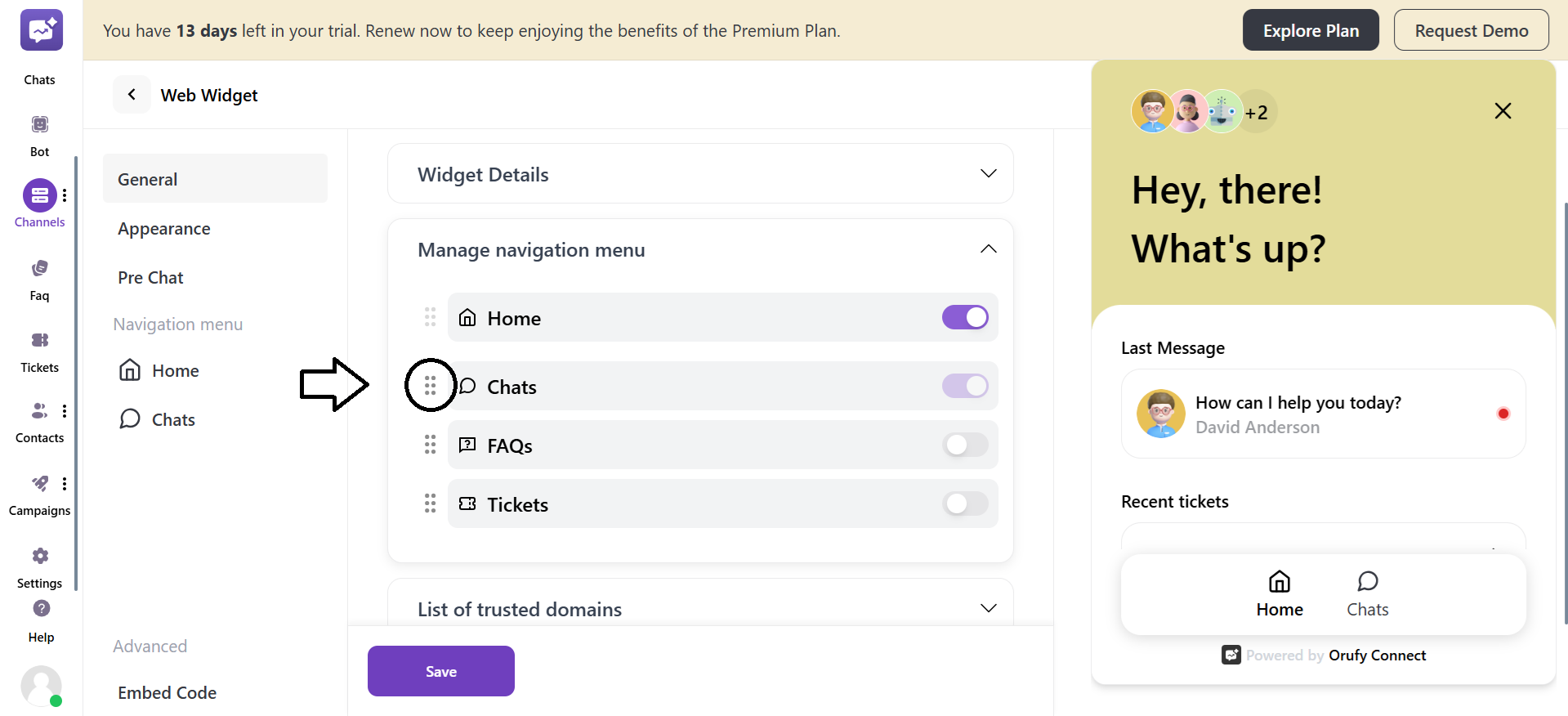
Task: Open Settings gear in sidebar
Action: click(x=40, y=557)
